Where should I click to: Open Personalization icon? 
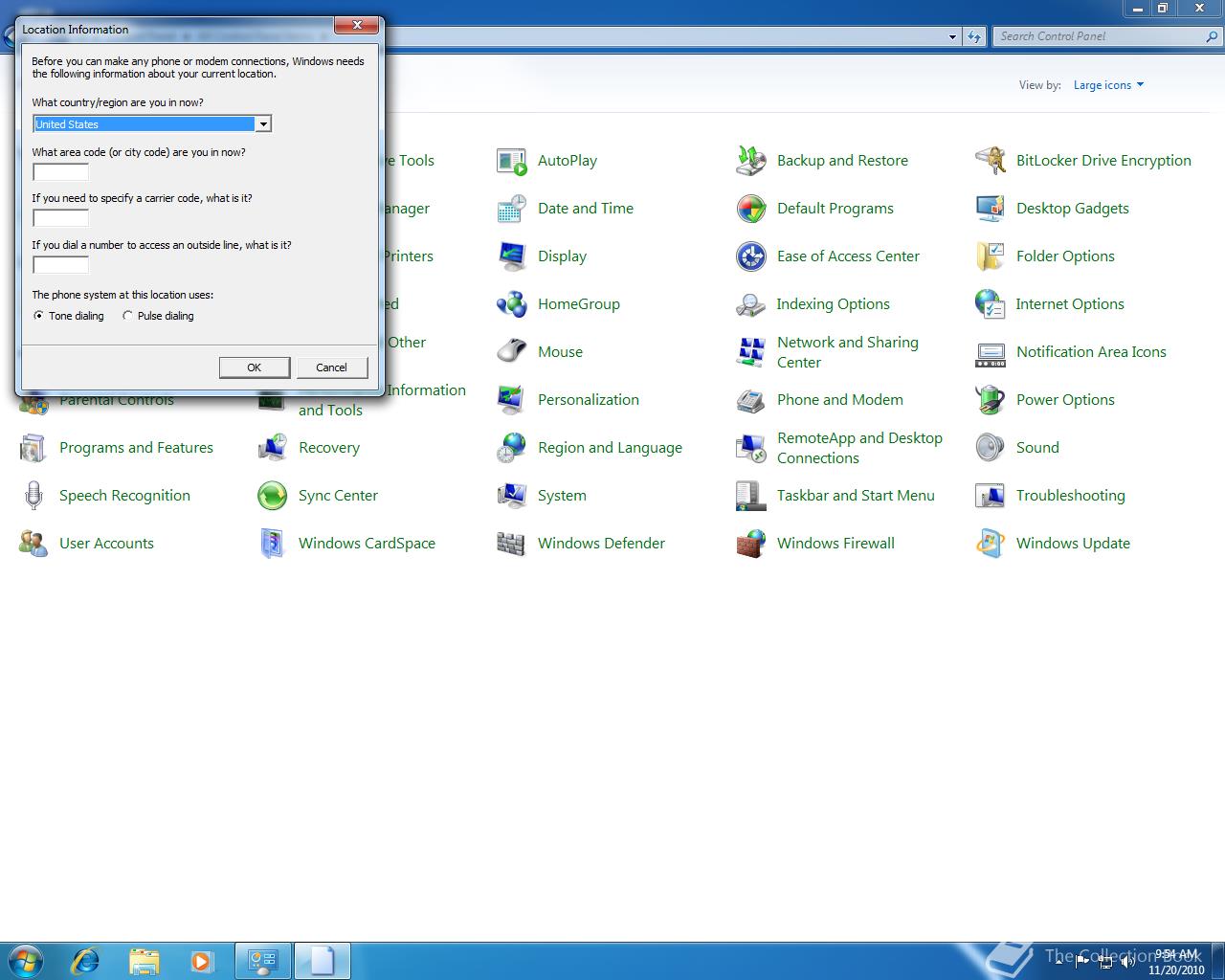click(x=512, y=400)
